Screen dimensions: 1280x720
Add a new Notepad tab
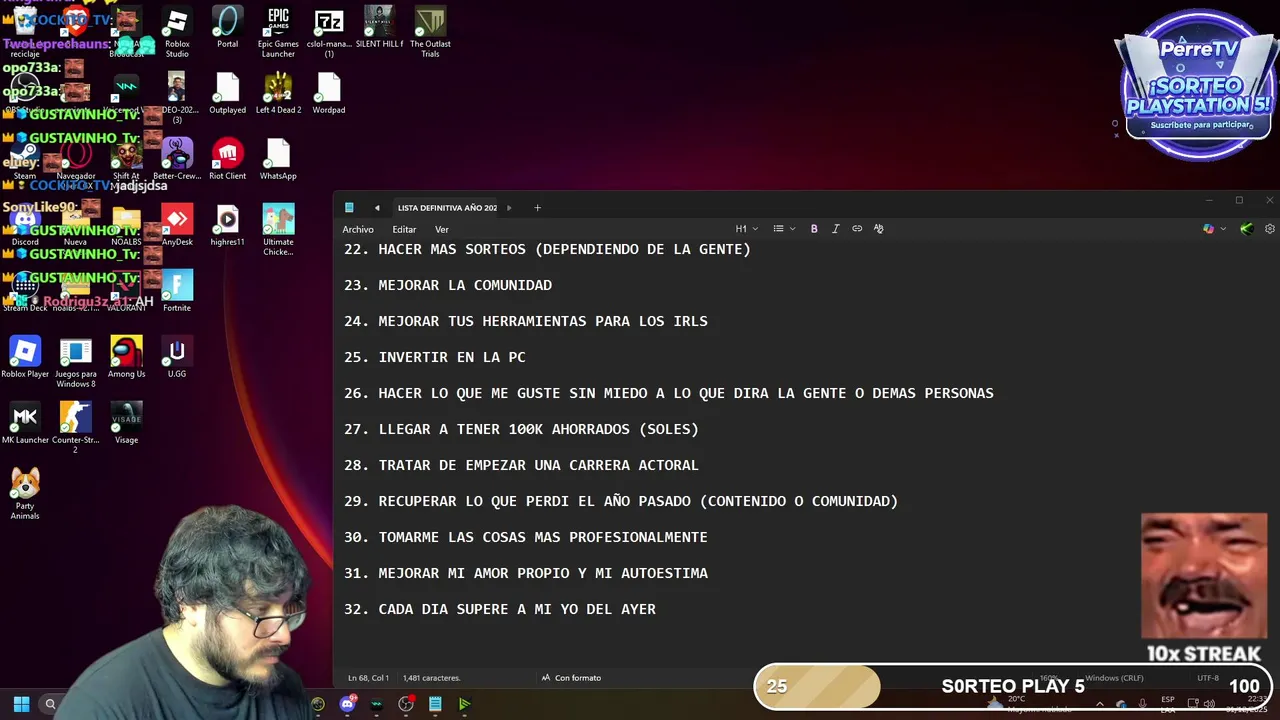point(537,208)
